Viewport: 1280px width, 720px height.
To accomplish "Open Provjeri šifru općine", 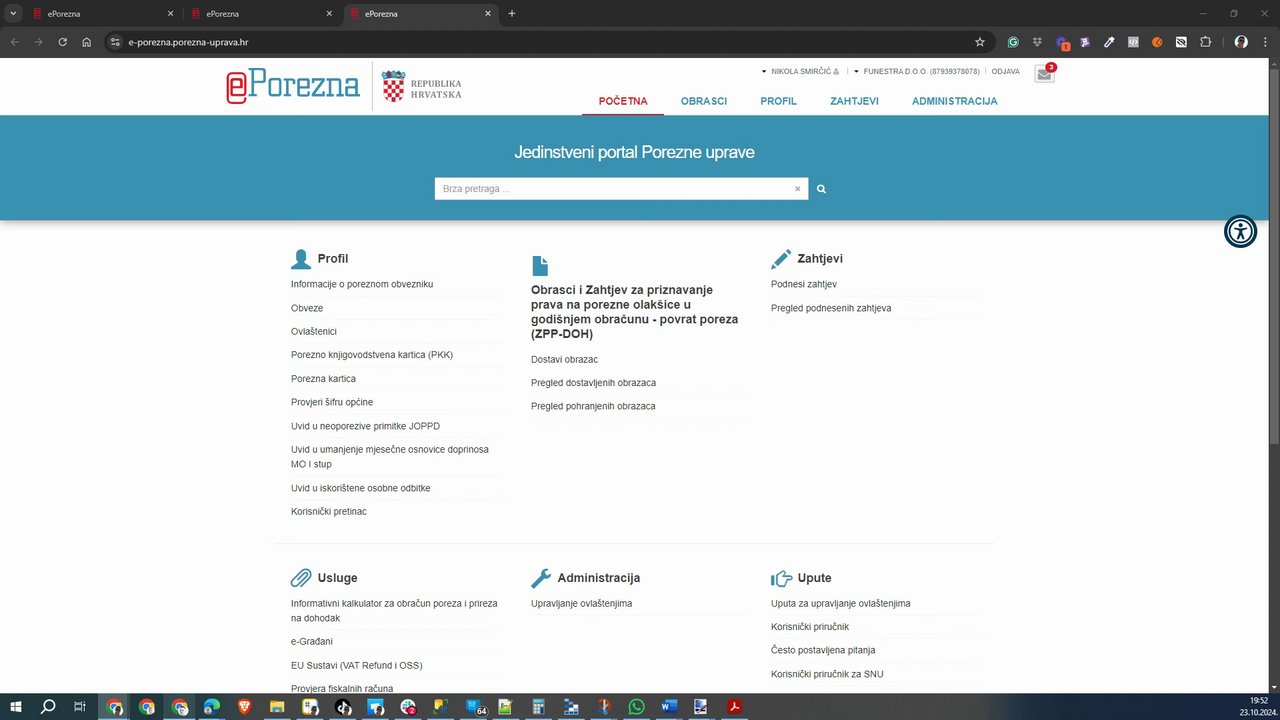I will click(x=332, y=402).
